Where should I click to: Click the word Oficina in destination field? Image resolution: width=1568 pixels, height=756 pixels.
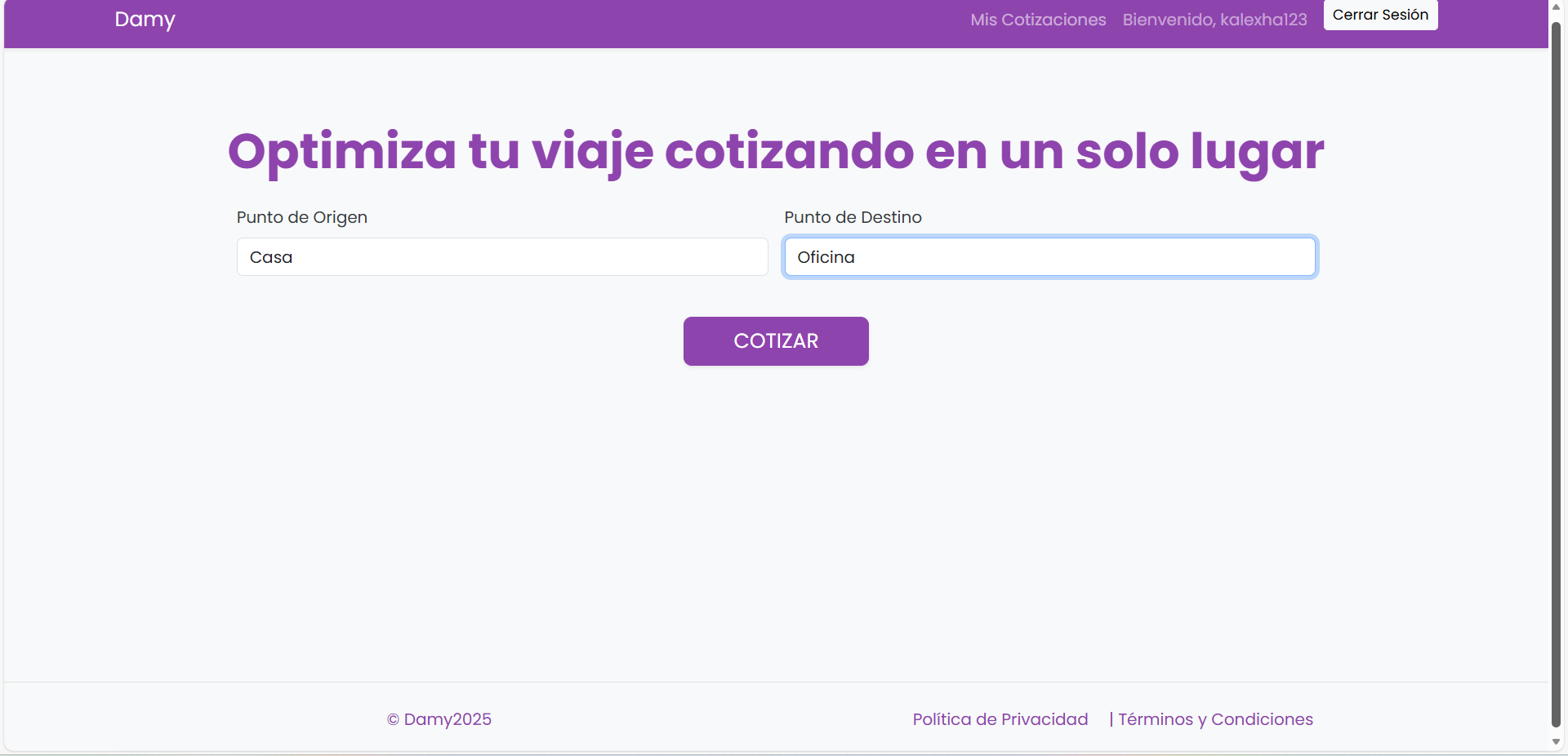(826, 257)
